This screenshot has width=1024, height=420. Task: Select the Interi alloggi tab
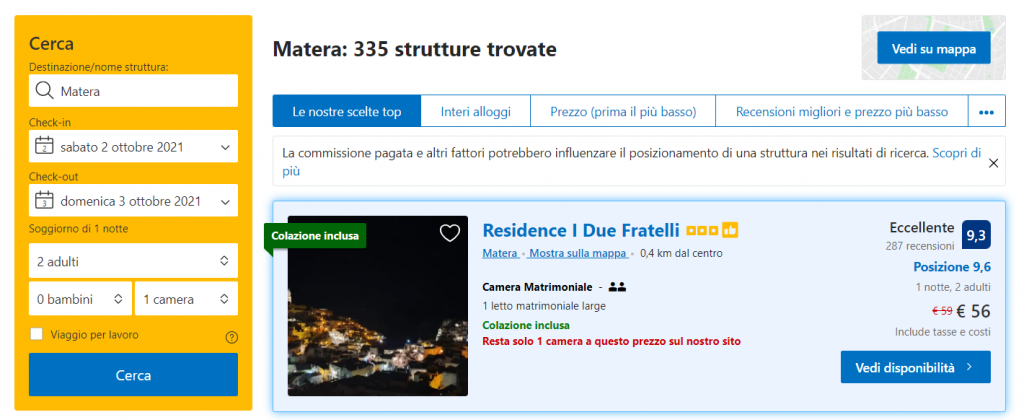point(475,112)
